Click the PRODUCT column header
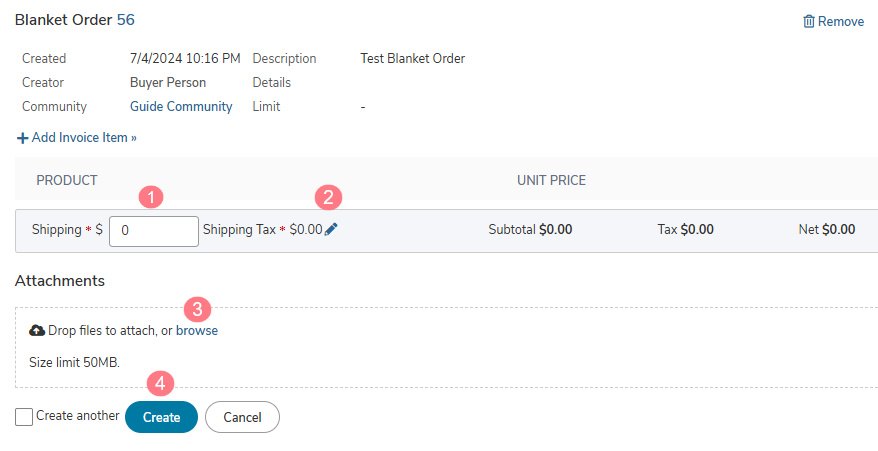This screenshot has width=878, height=451. tap(67, 180)
